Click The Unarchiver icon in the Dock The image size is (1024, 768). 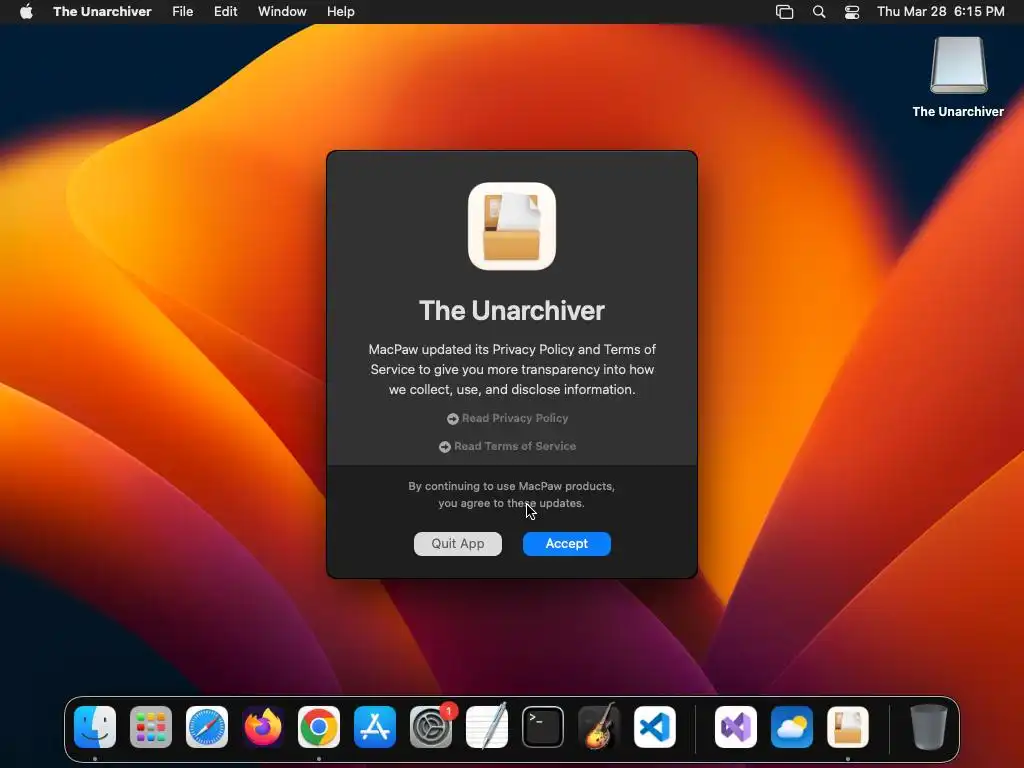click(848, 727)
